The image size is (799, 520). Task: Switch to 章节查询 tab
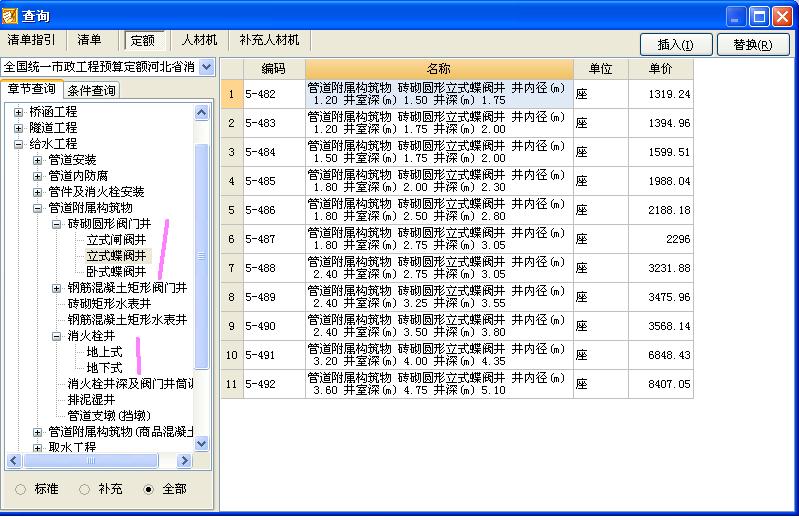[32, 89]
